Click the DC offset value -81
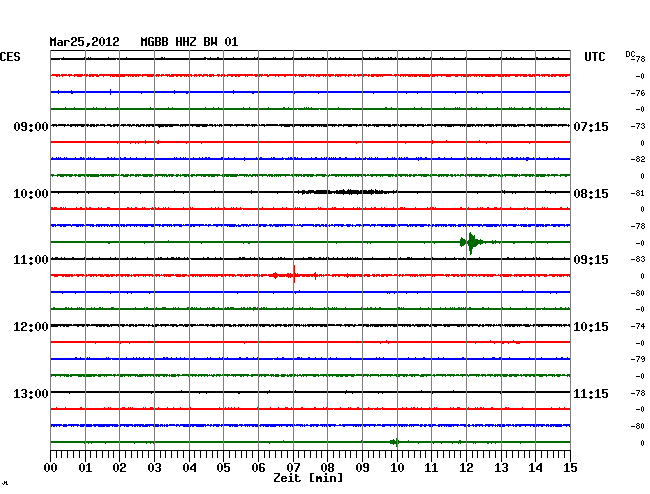The width and height of the screenshot is (650, 494). pyautogui.click(x=638, y=193)
